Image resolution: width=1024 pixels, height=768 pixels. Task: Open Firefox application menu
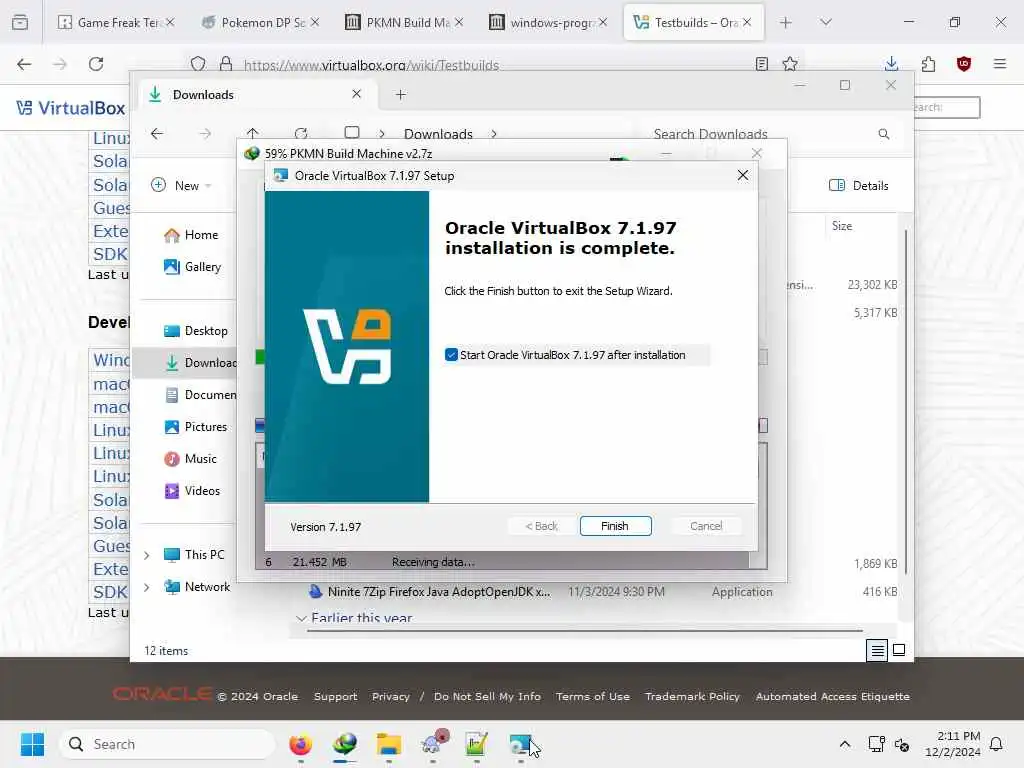click(1000, 64)
